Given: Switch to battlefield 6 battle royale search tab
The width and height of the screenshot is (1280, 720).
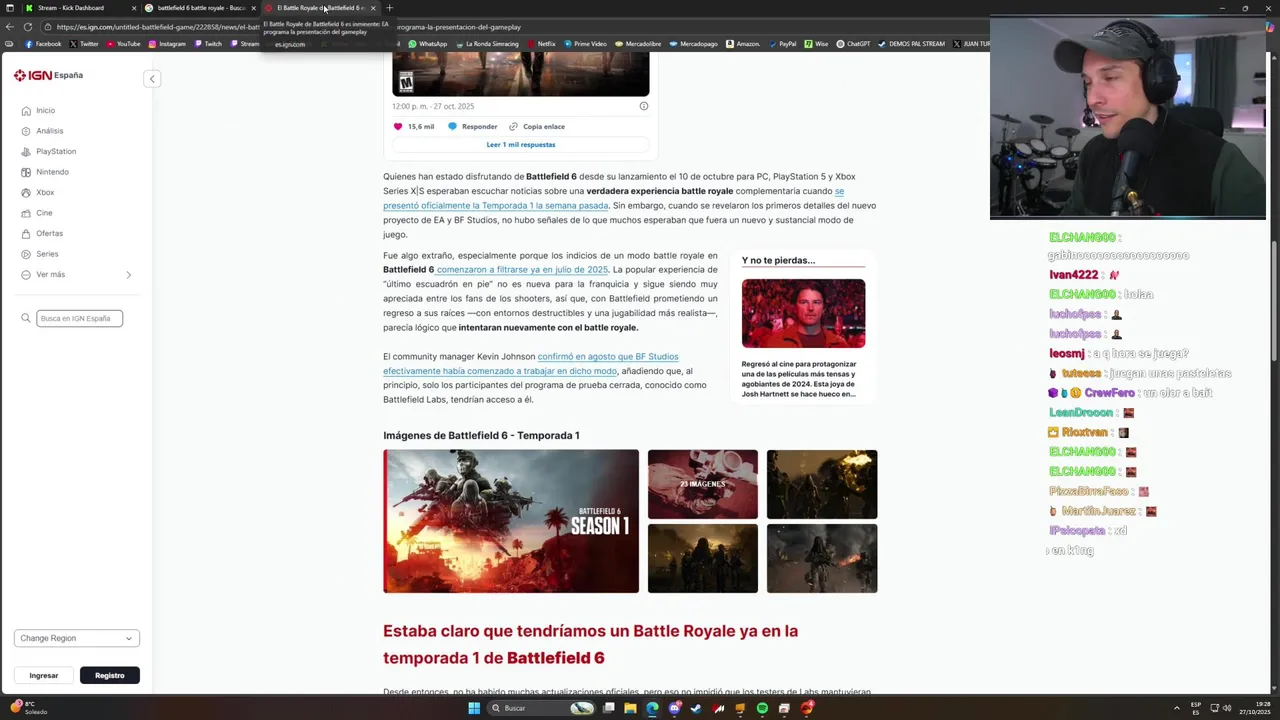Looking at the screenshot, I should [x=201, y=8].
